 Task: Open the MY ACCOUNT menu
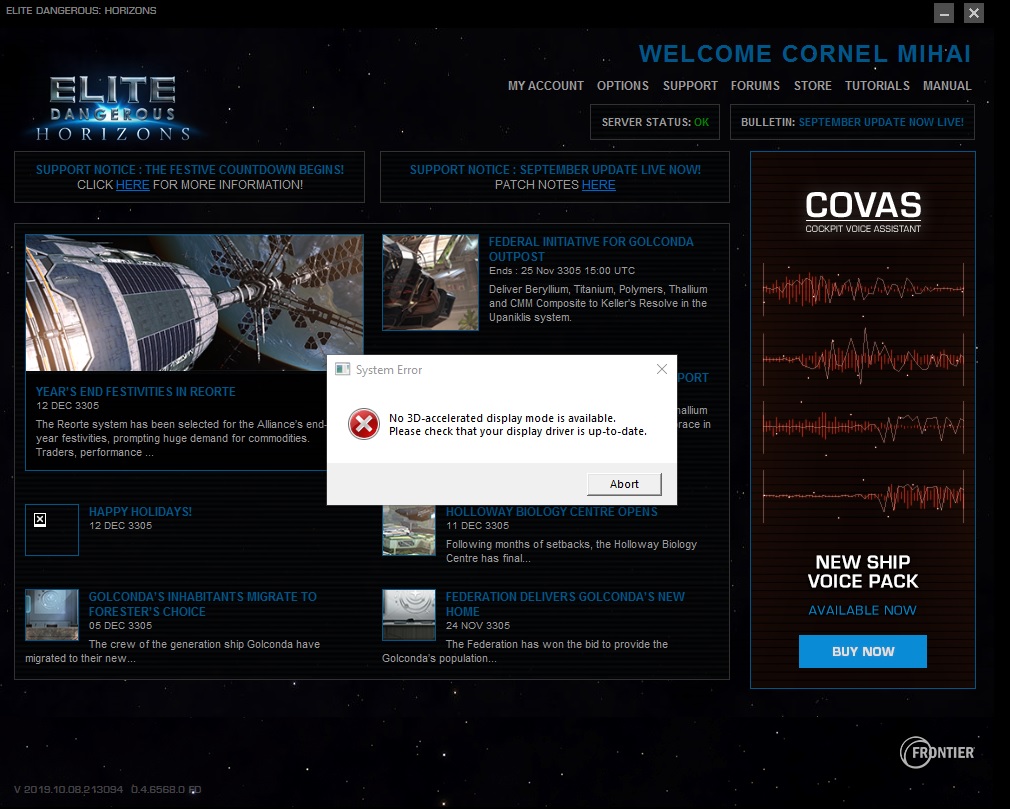click(546, 86)
